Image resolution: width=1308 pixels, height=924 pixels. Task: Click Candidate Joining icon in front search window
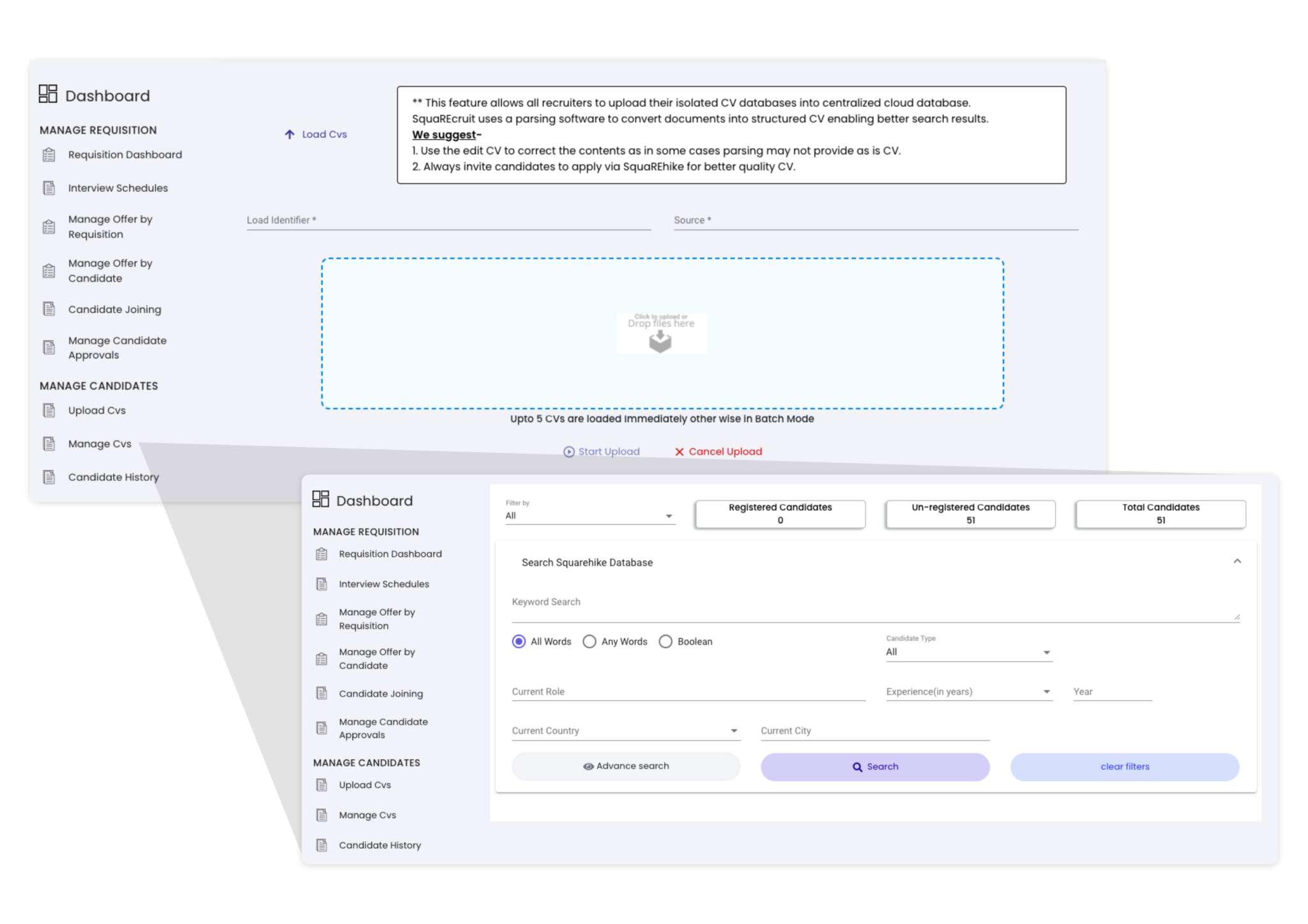pyautogui.click(x=322, y=693)
